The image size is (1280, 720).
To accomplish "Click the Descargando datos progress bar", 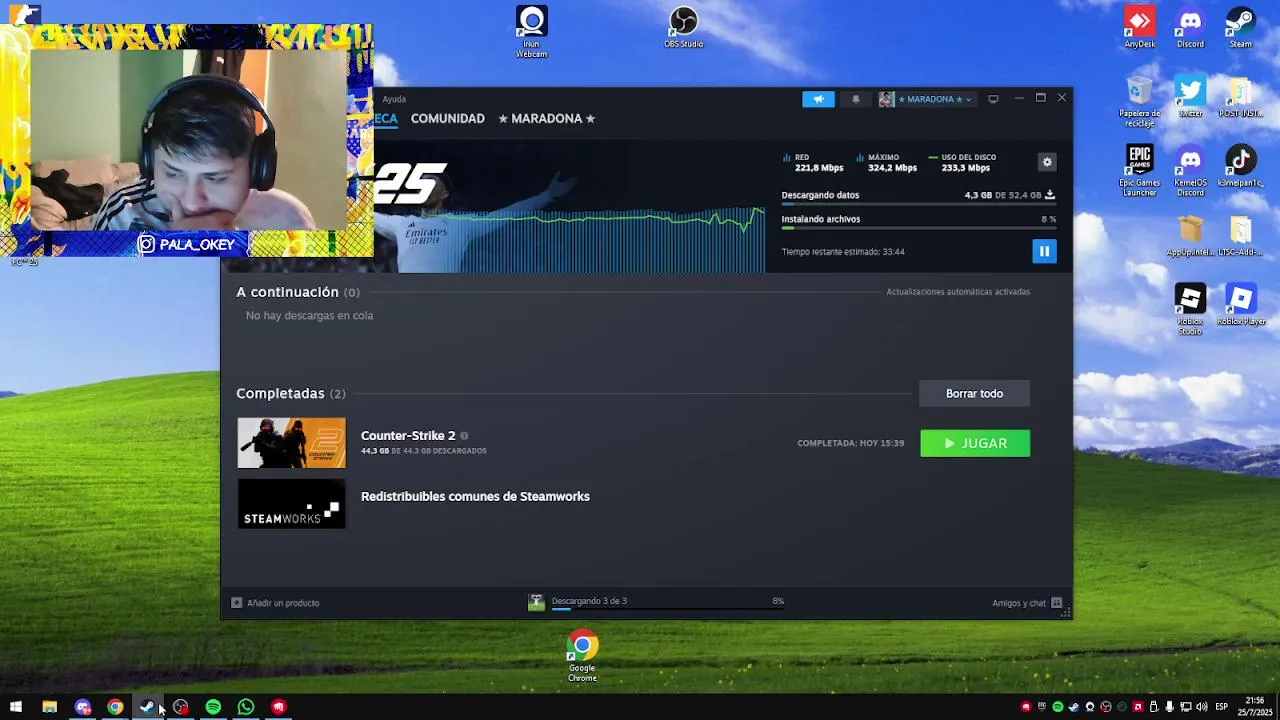I will pyautogui.click(x=918, y=205).
